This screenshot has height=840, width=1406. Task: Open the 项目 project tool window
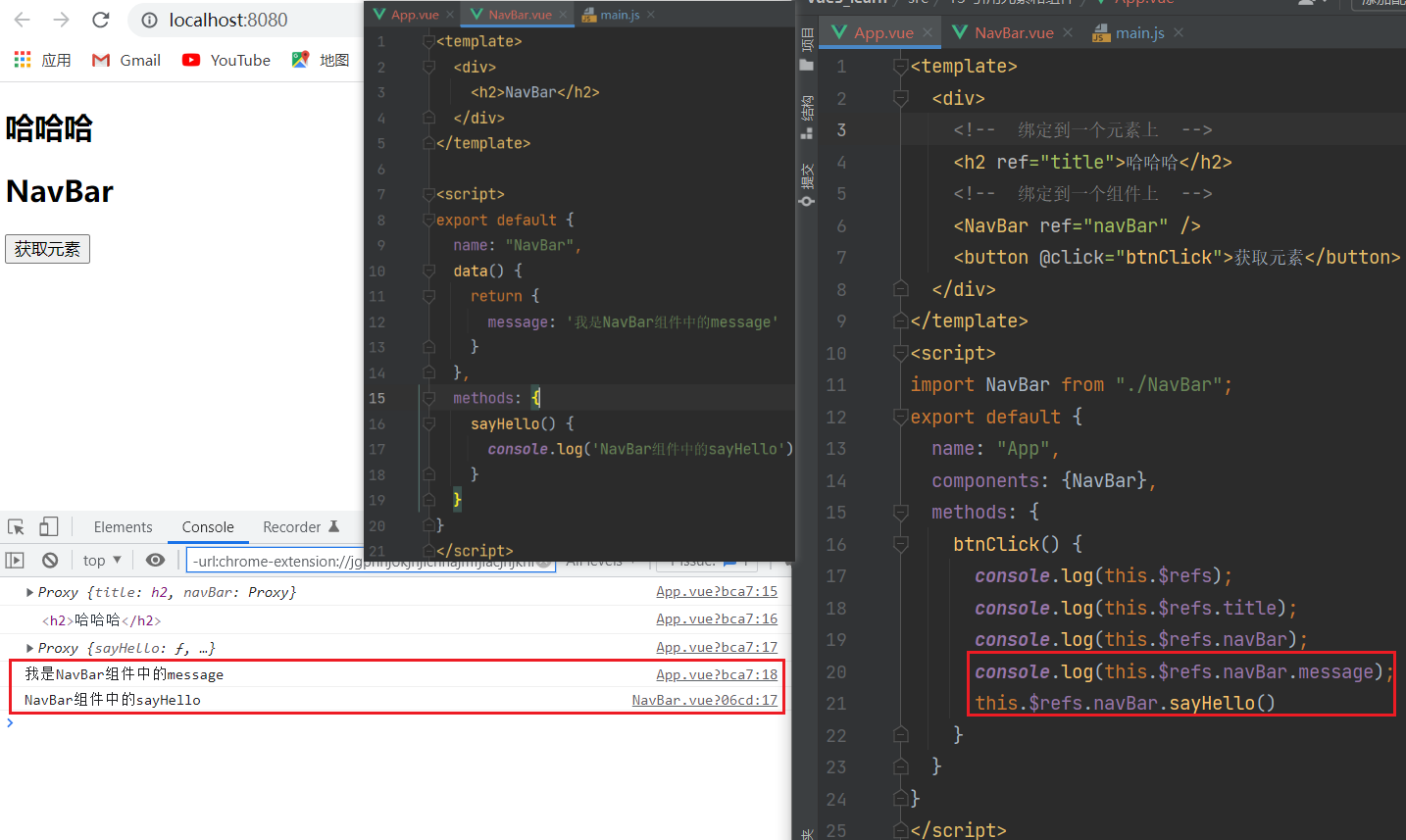[x=807, y=51]
